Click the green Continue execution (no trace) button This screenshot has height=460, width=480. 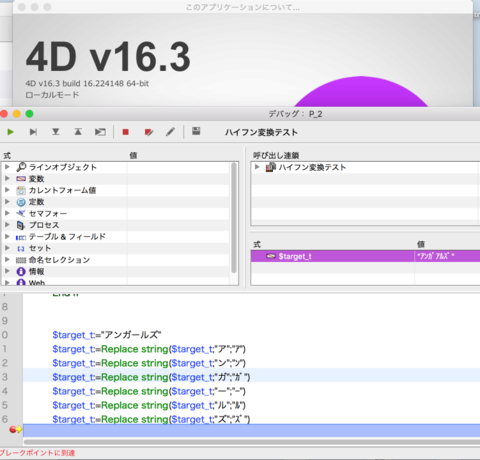(10, 132)
